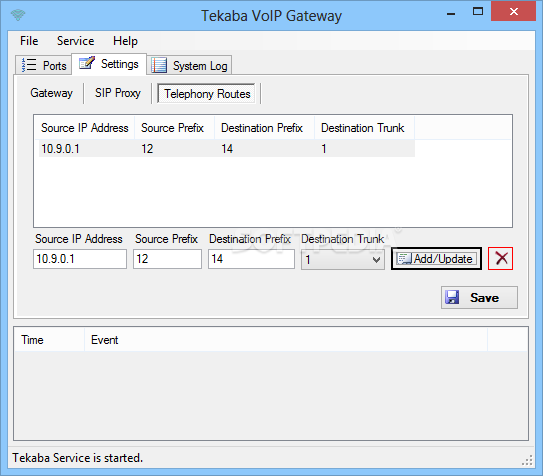Viewport: 543px width, 476px height.
Task: Select the Settings tab
Action: (109, 64)
